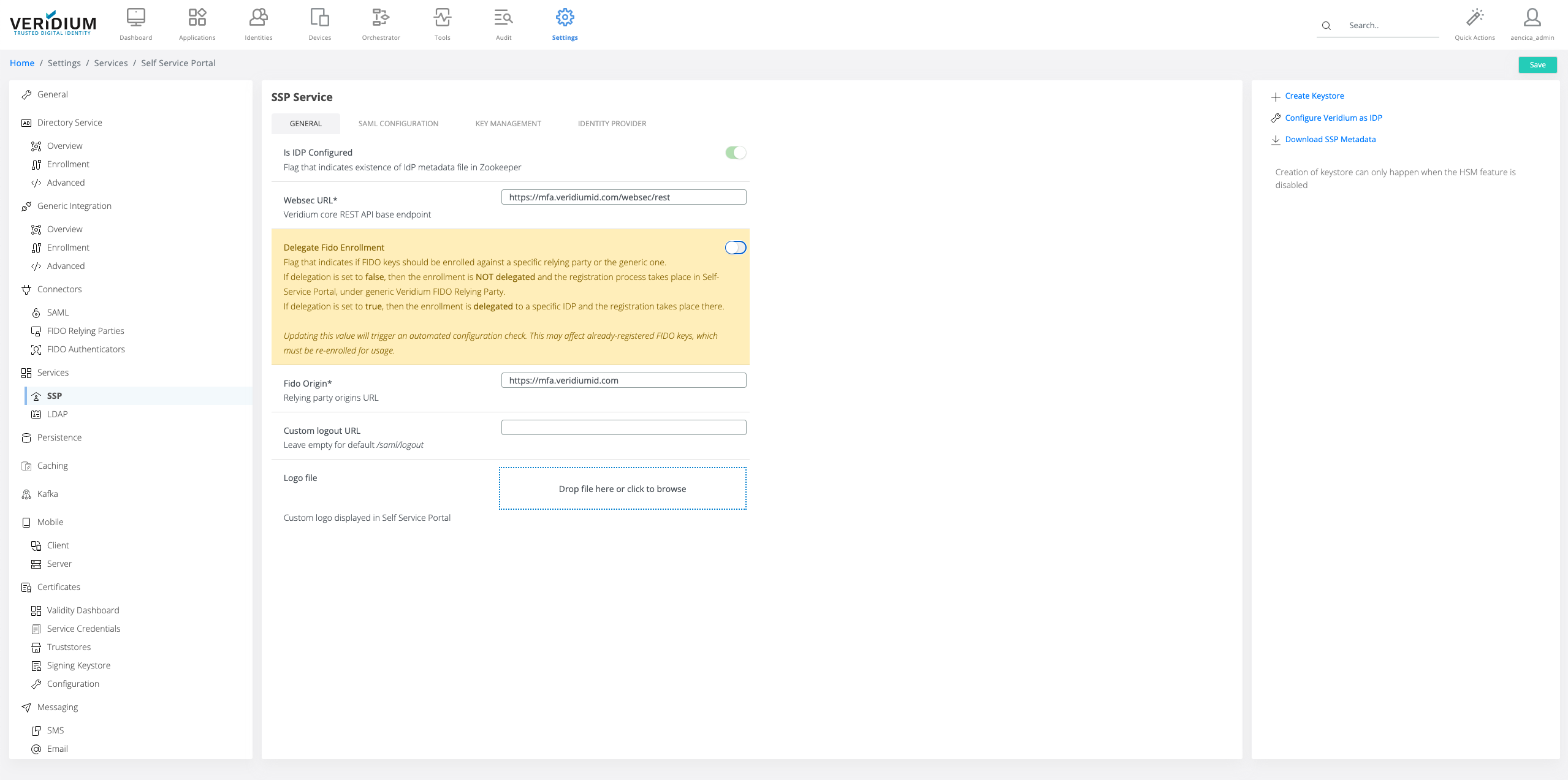
Task: Expand the Directory Service sidebar section
Action: tap(69, 123)
